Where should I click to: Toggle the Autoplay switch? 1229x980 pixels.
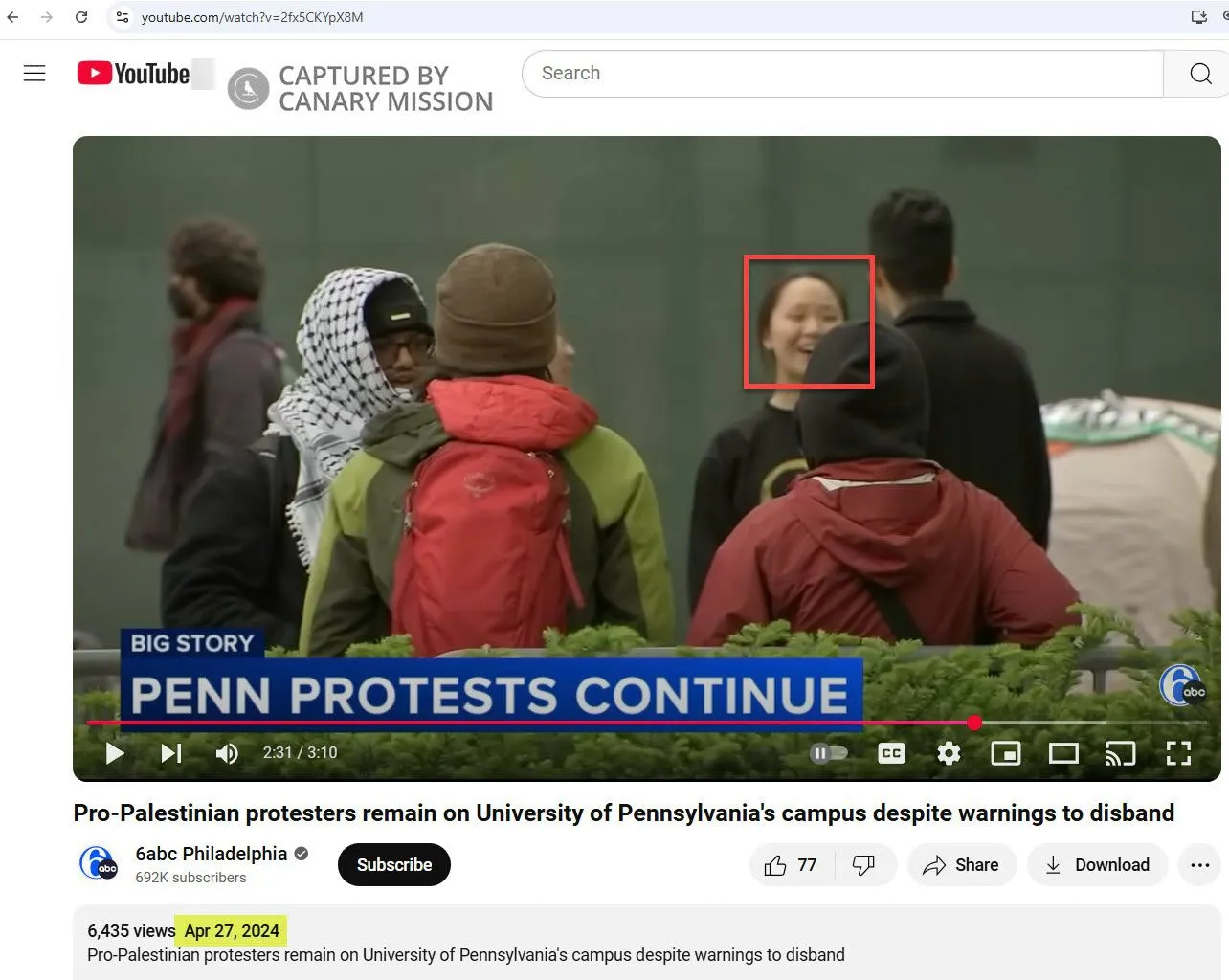coord(828,753)
